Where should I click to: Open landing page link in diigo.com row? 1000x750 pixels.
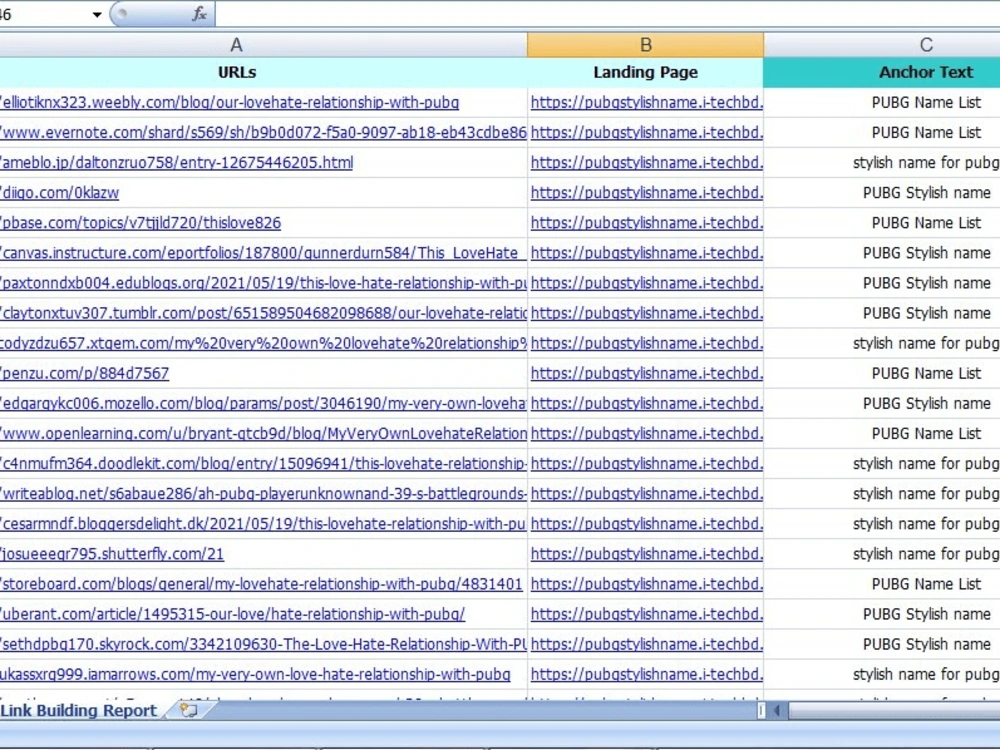(x=647, y=193)
